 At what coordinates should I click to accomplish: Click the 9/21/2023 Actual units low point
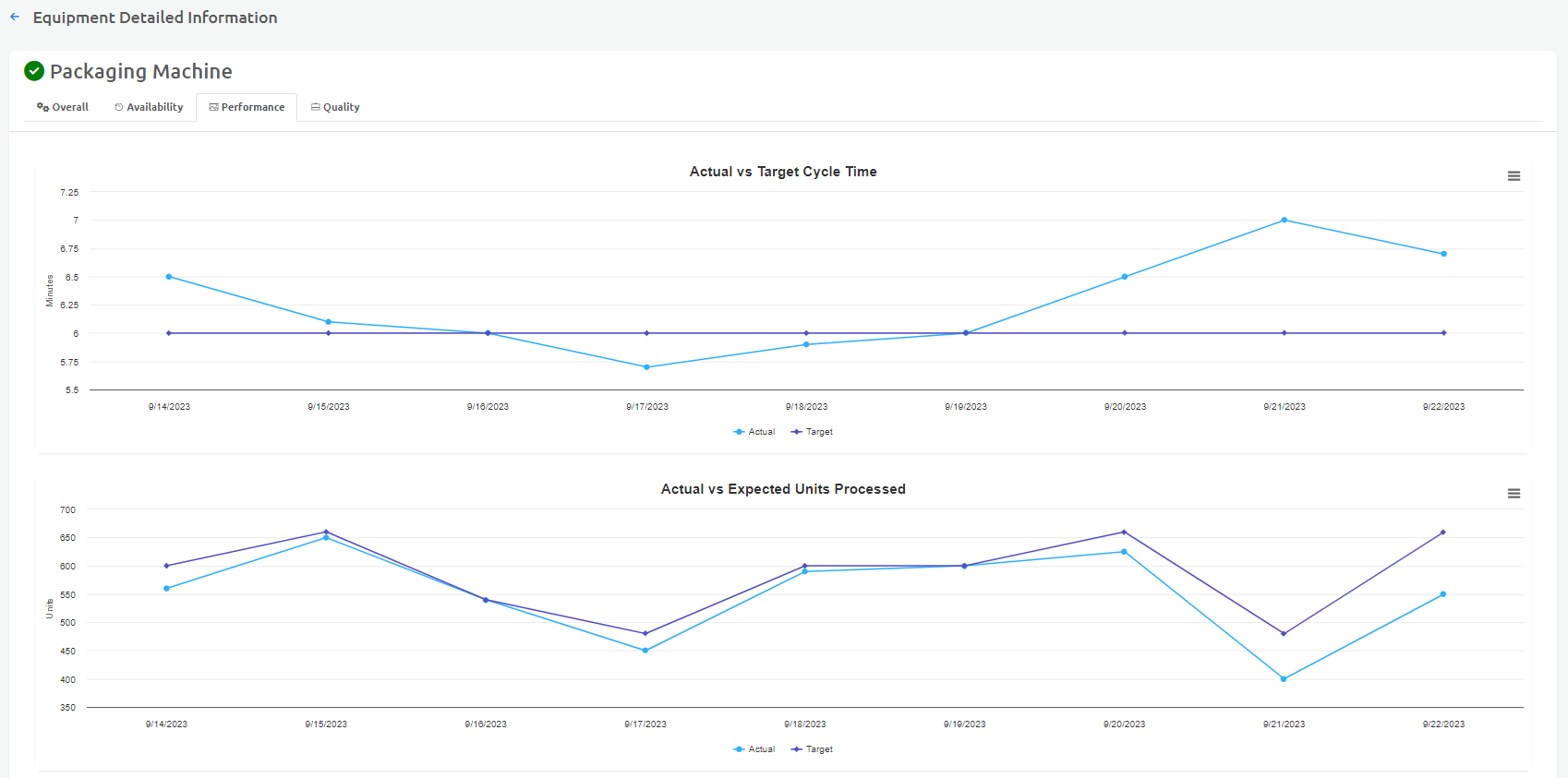point(1284,679)
